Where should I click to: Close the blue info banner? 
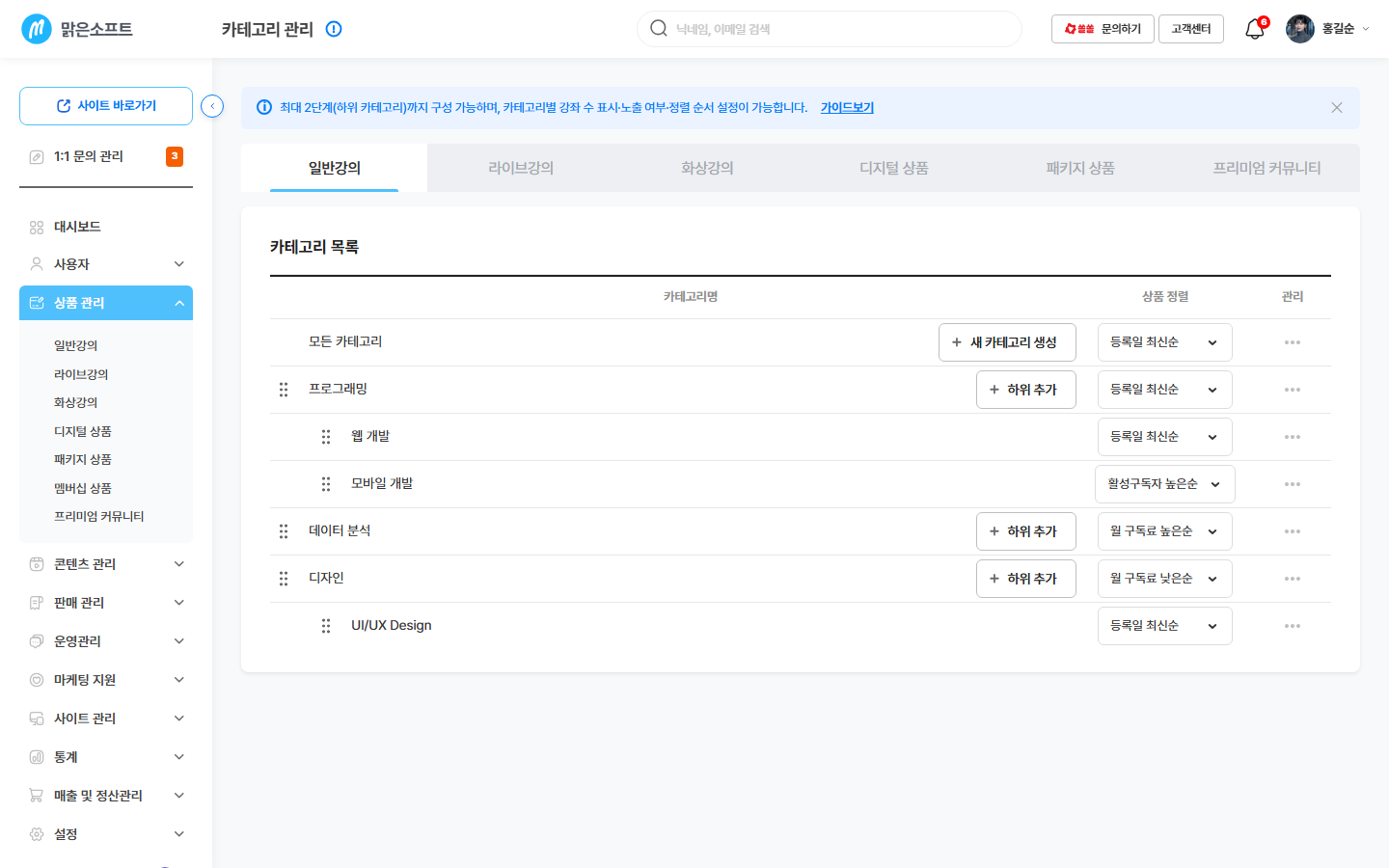(1337, 108)
